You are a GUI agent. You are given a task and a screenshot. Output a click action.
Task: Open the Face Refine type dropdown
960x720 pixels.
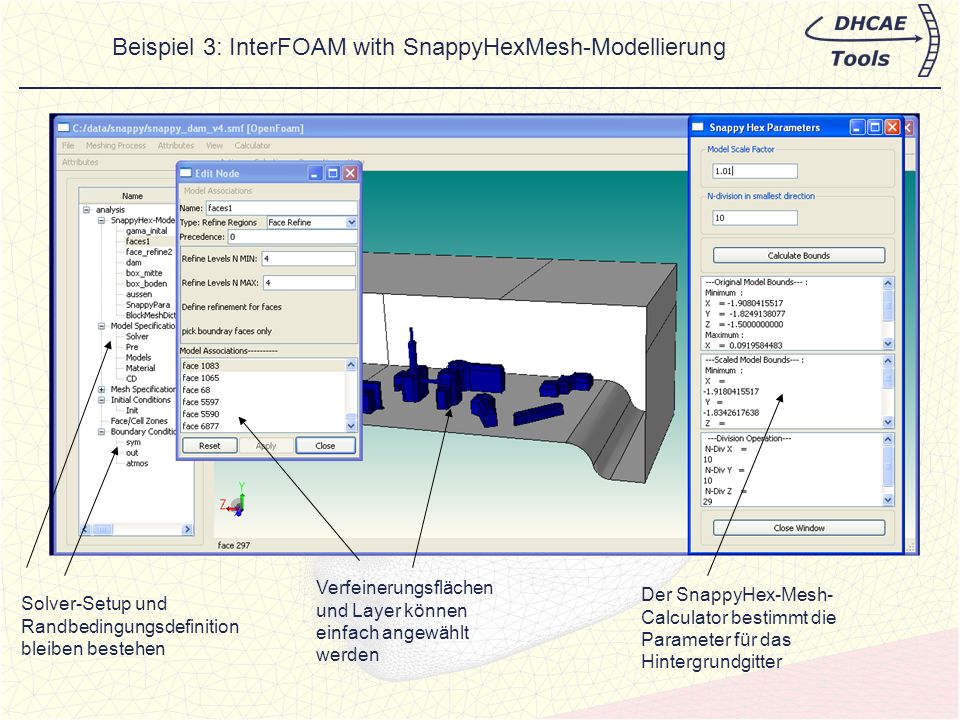click(x=351, y=222)
